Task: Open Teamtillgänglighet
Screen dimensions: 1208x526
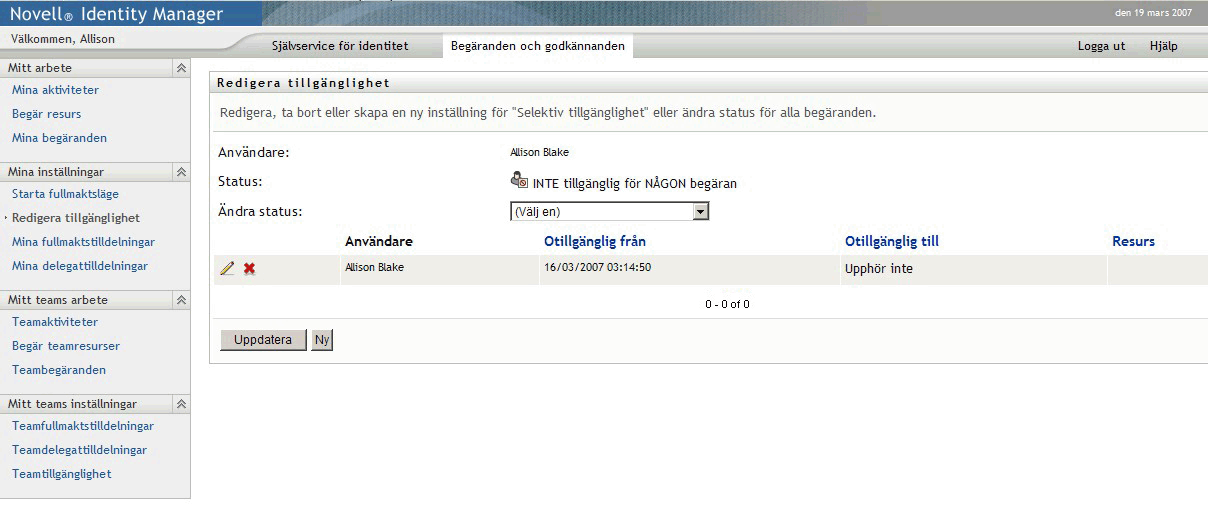Action: (x=61, y=474)
